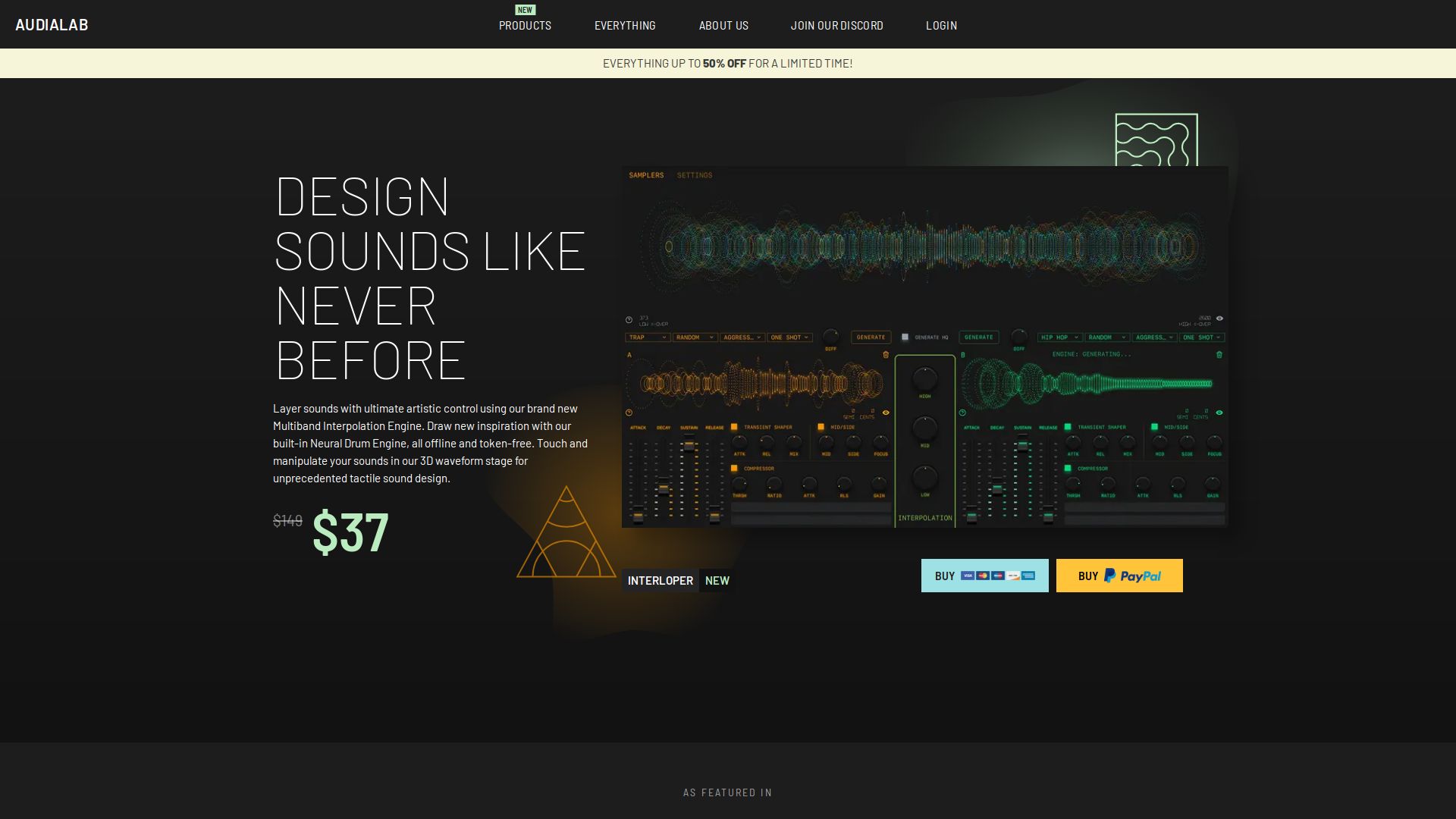The image size is (1456, 819).
Task: Click the 50% OFF promo banner
Action: tap(728, 64)
